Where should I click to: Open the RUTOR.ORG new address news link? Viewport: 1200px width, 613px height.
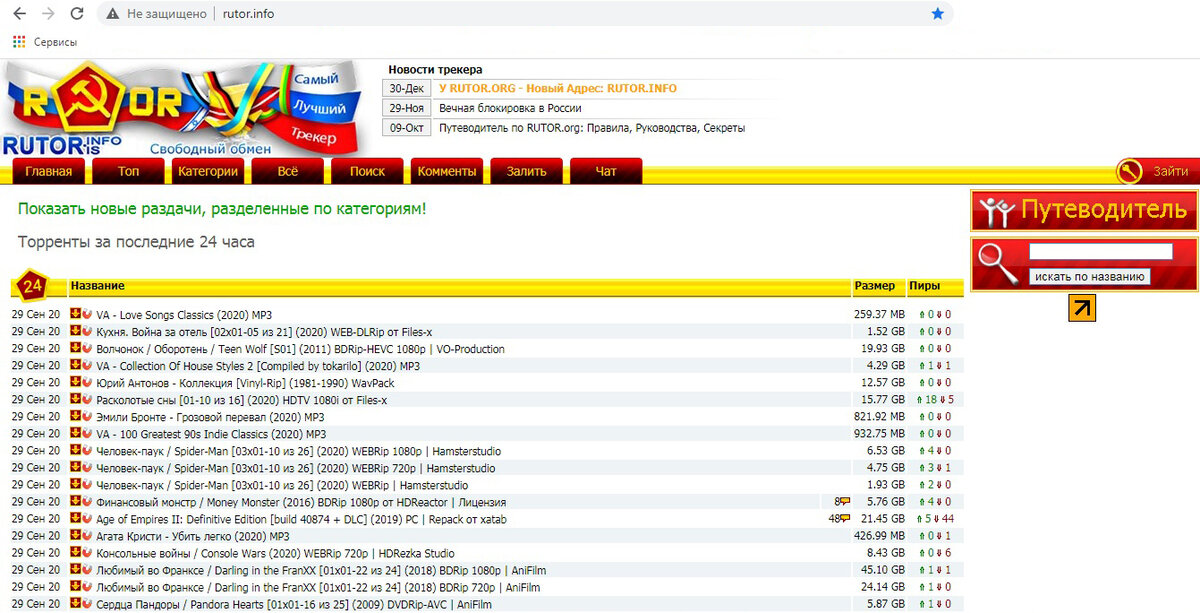tap(558, 88)
